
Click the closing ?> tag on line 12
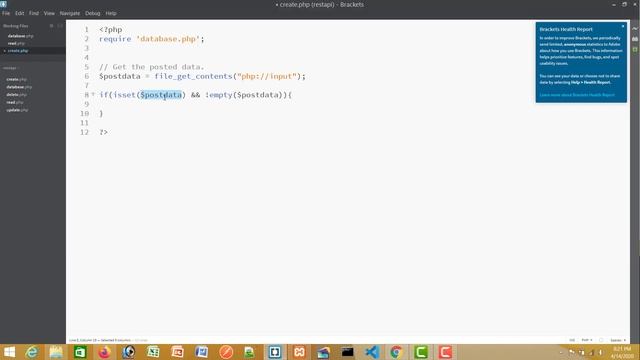[104, 132]
